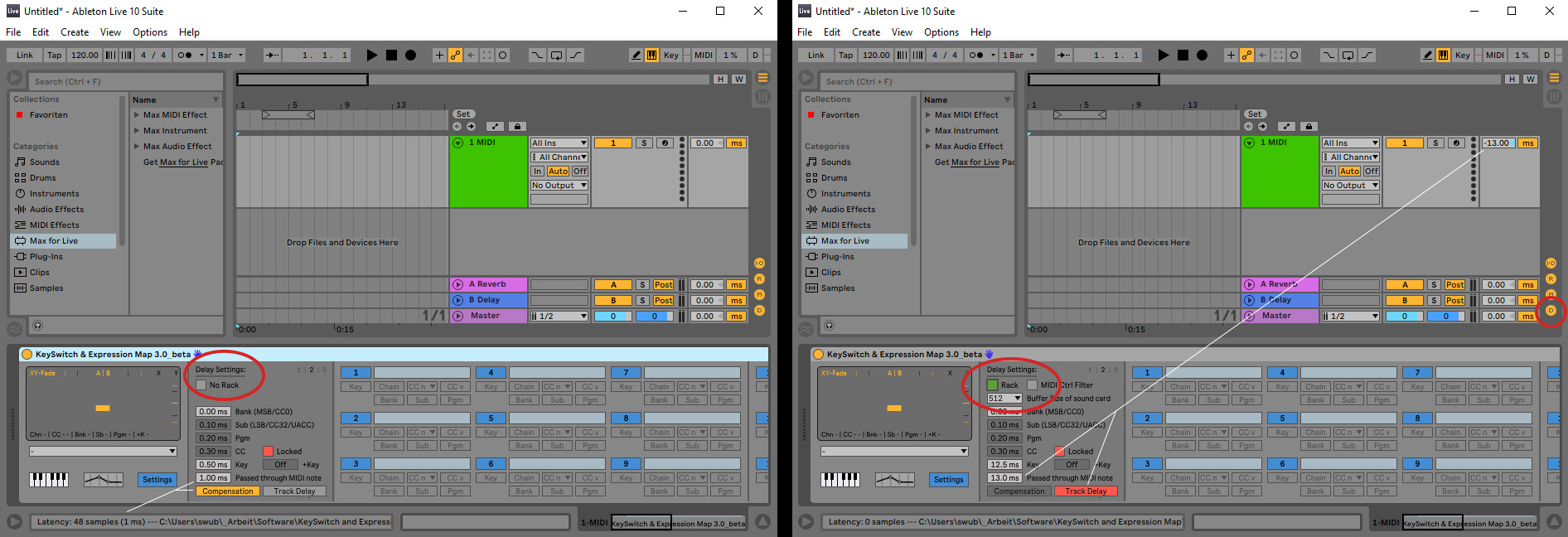Click Get Max for Live Pack link, left window
This screenshot has width=1568, height=537.
tap(183, 162)
